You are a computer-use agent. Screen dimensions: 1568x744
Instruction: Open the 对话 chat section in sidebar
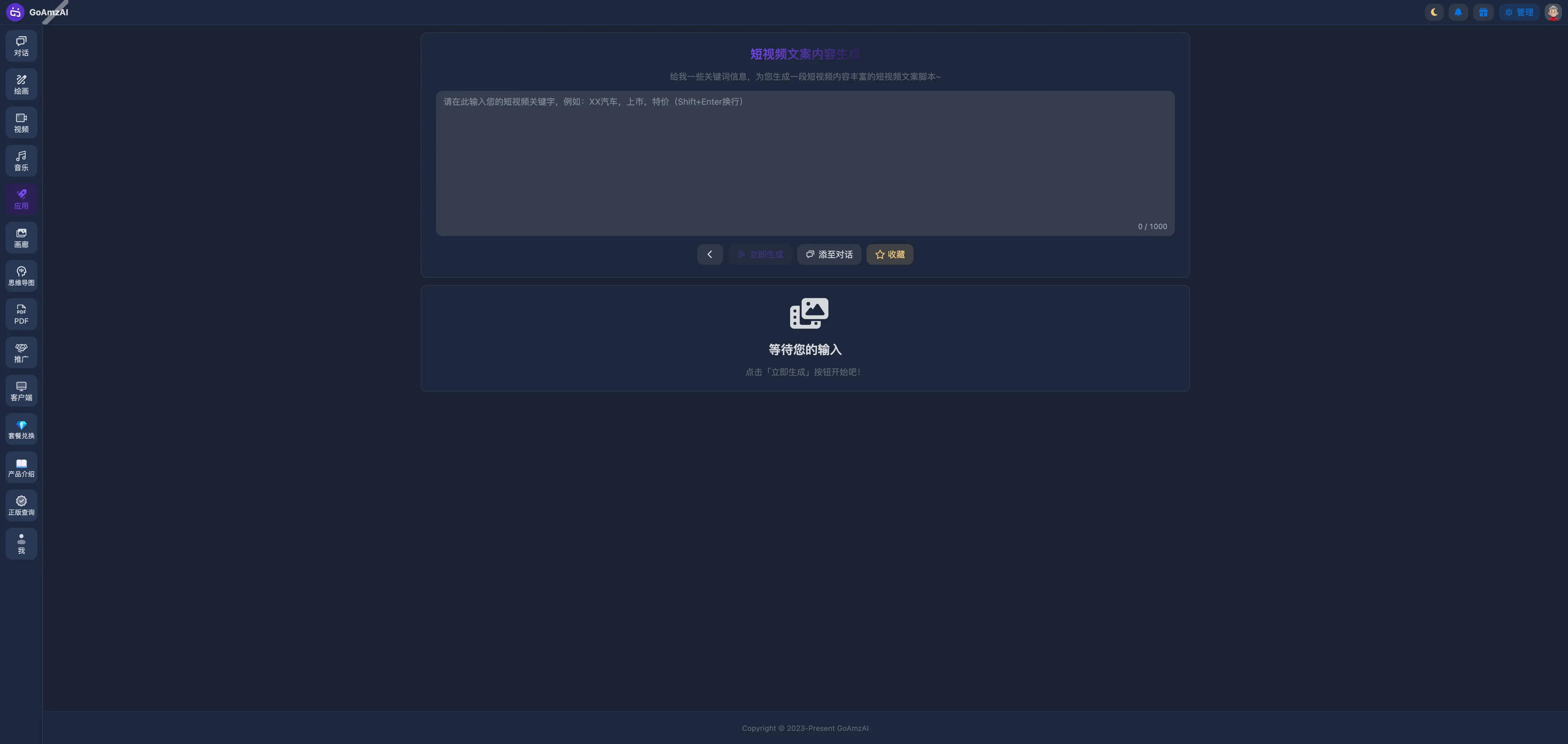click(x=21, y=46)
